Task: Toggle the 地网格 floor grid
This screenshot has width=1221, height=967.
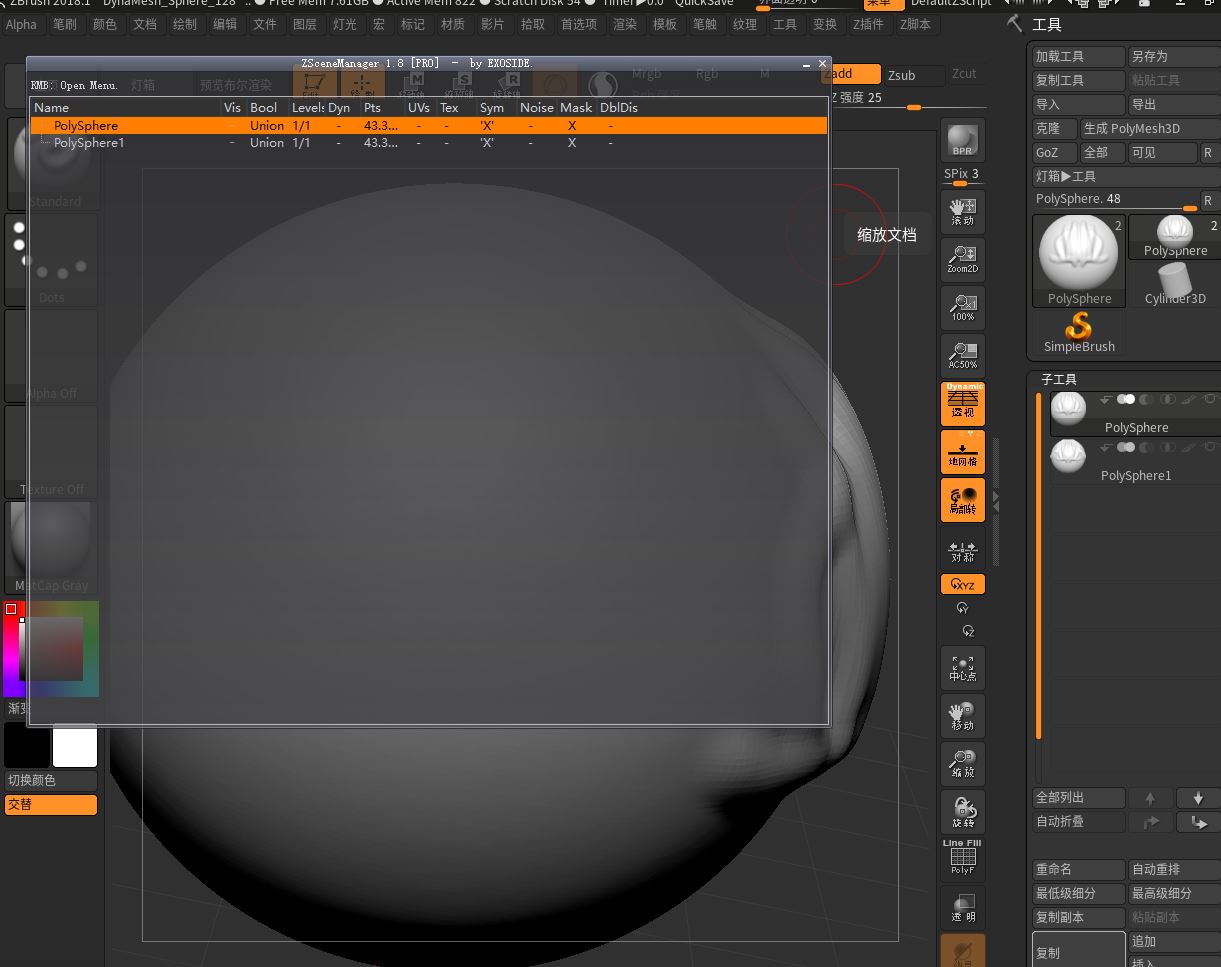Action: [x=962, y=452]
